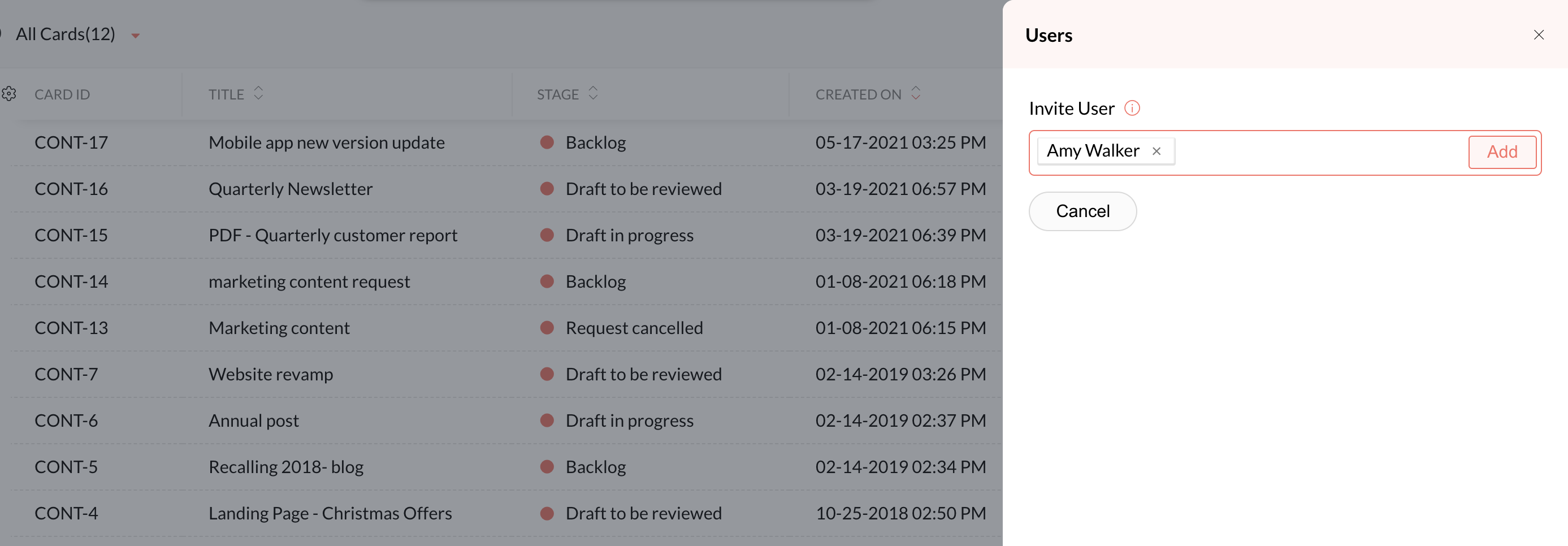The width and height of the screenshot is (1568, 546).
Task: Sort cards by Title column arrows
Action: (258, 94)
